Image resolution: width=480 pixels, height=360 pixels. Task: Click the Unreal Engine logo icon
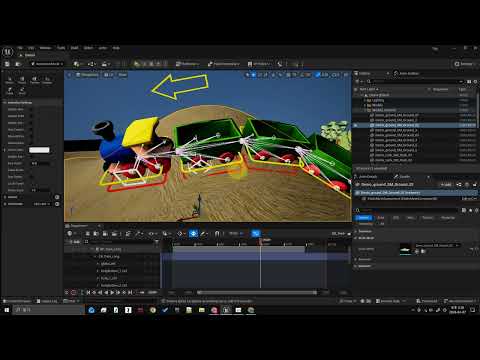(7, 52)
